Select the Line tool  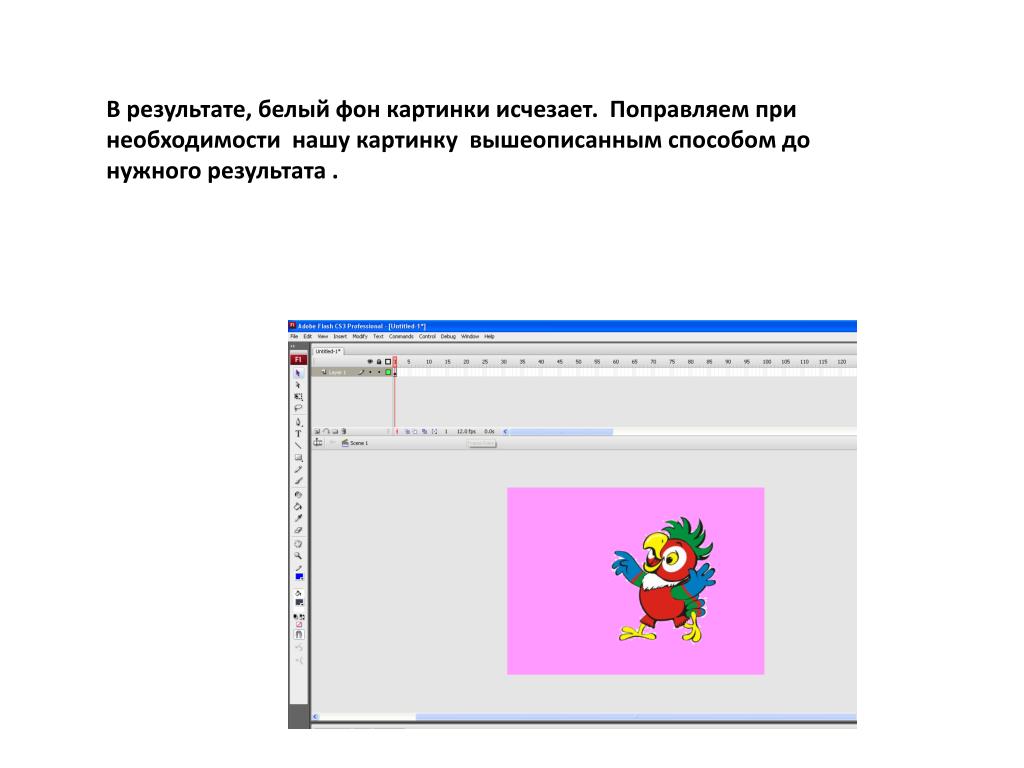pyautogui.click(x=298, y=445)
